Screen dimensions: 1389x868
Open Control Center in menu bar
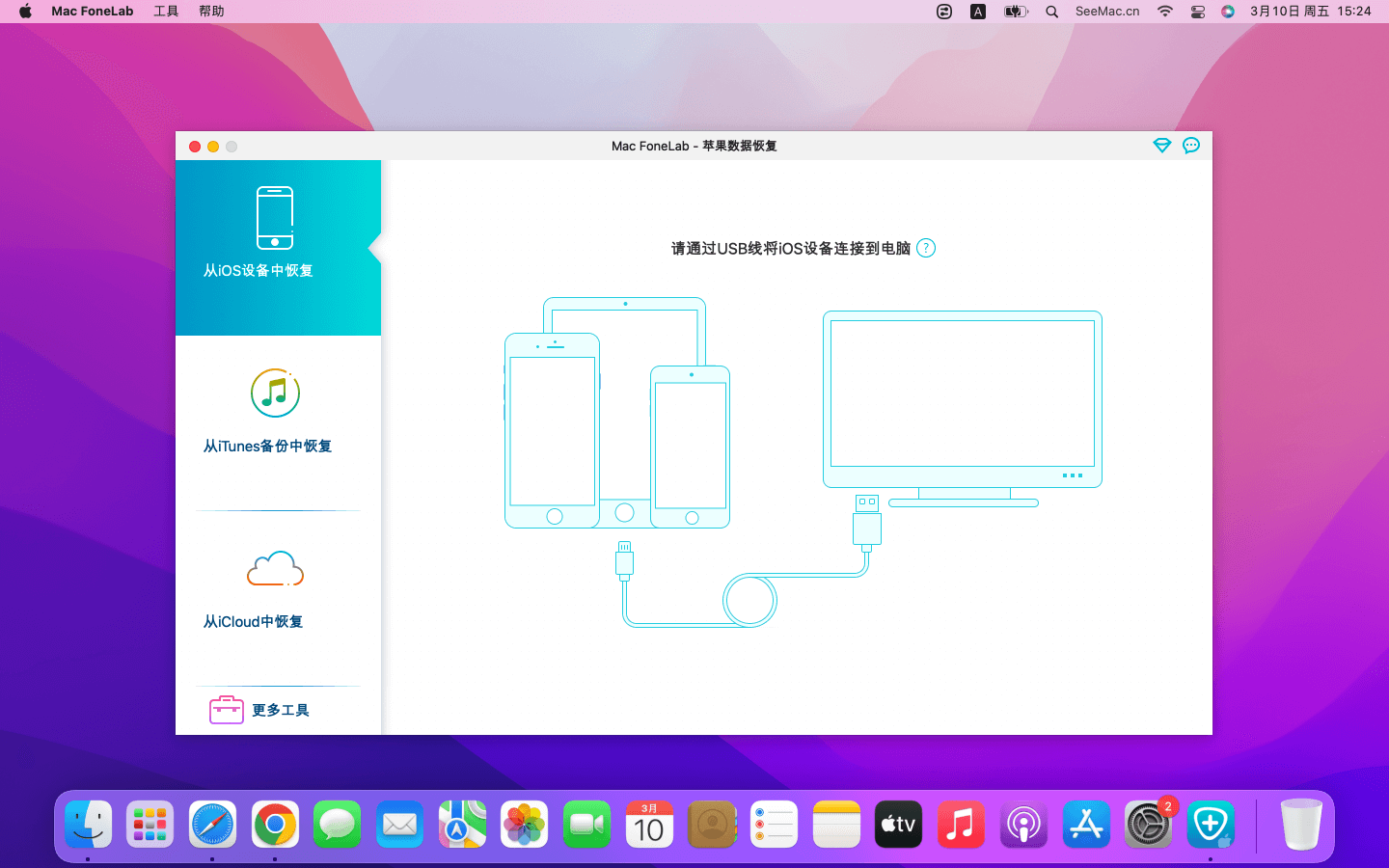[x=1197, y=12]
